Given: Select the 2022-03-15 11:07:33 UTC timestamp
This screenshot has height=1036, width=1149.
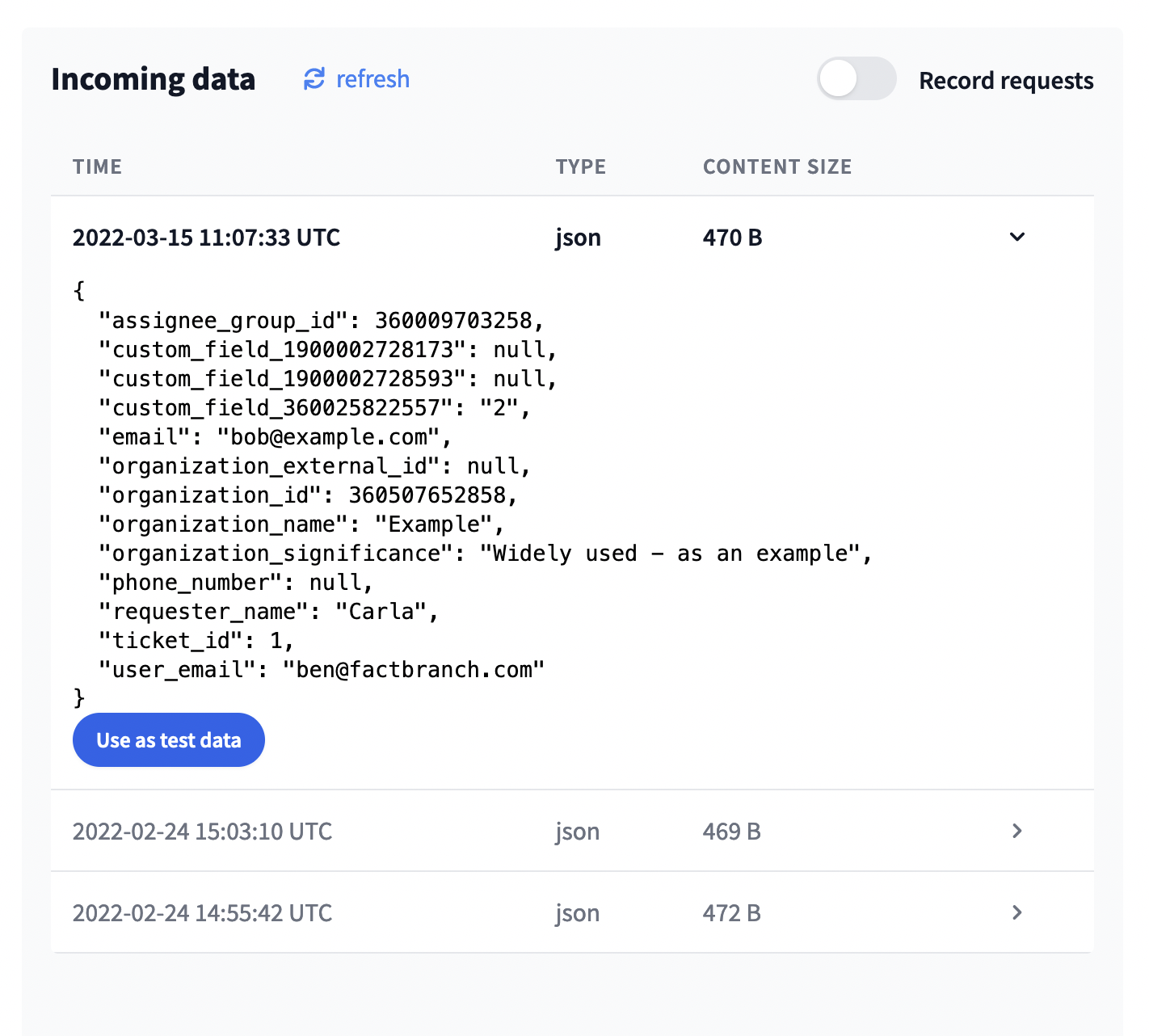Looking at the screenshot, I should 206,238.
